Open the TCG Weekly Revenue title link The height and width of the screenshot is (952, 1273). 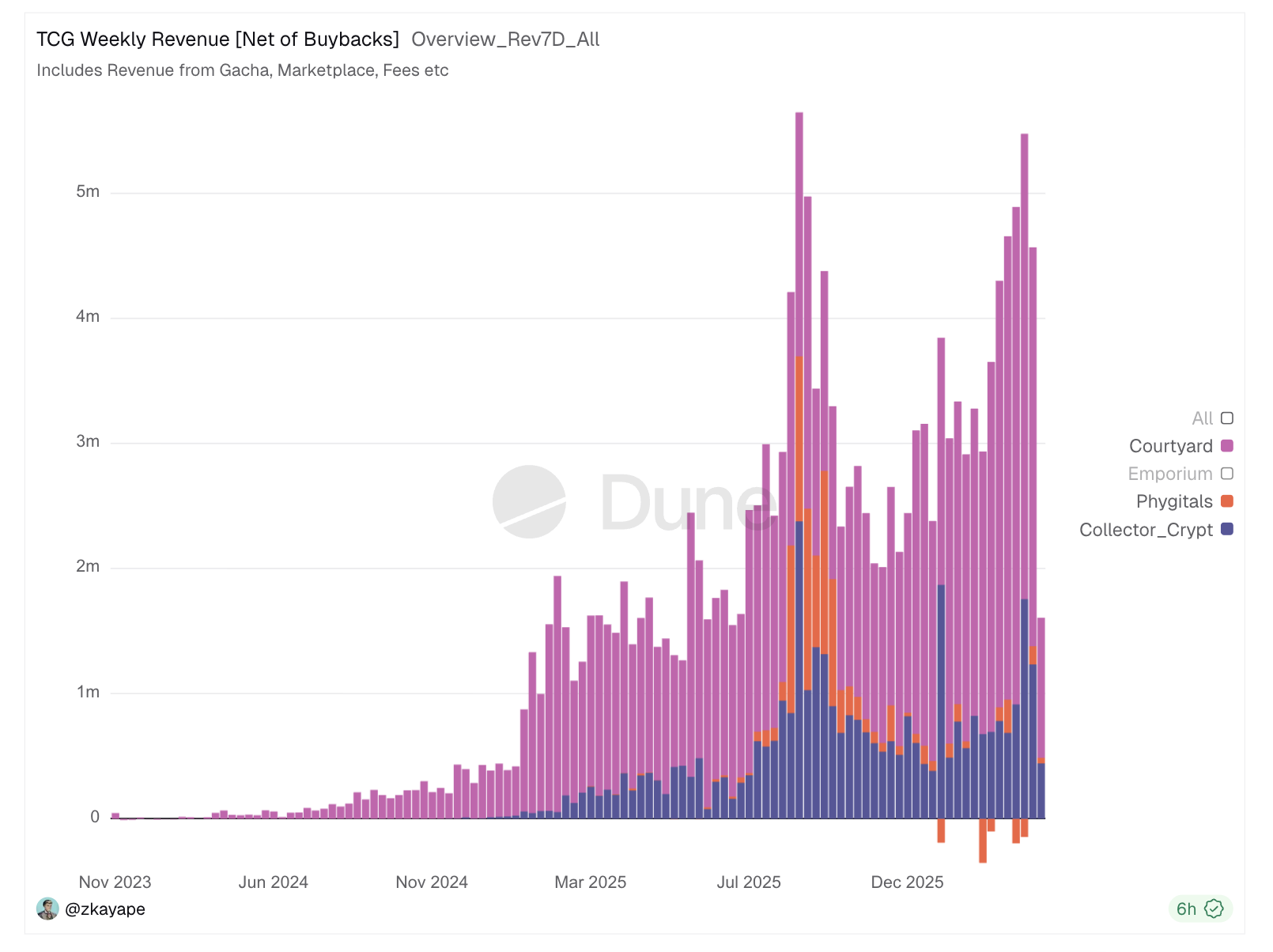point(217,40)
